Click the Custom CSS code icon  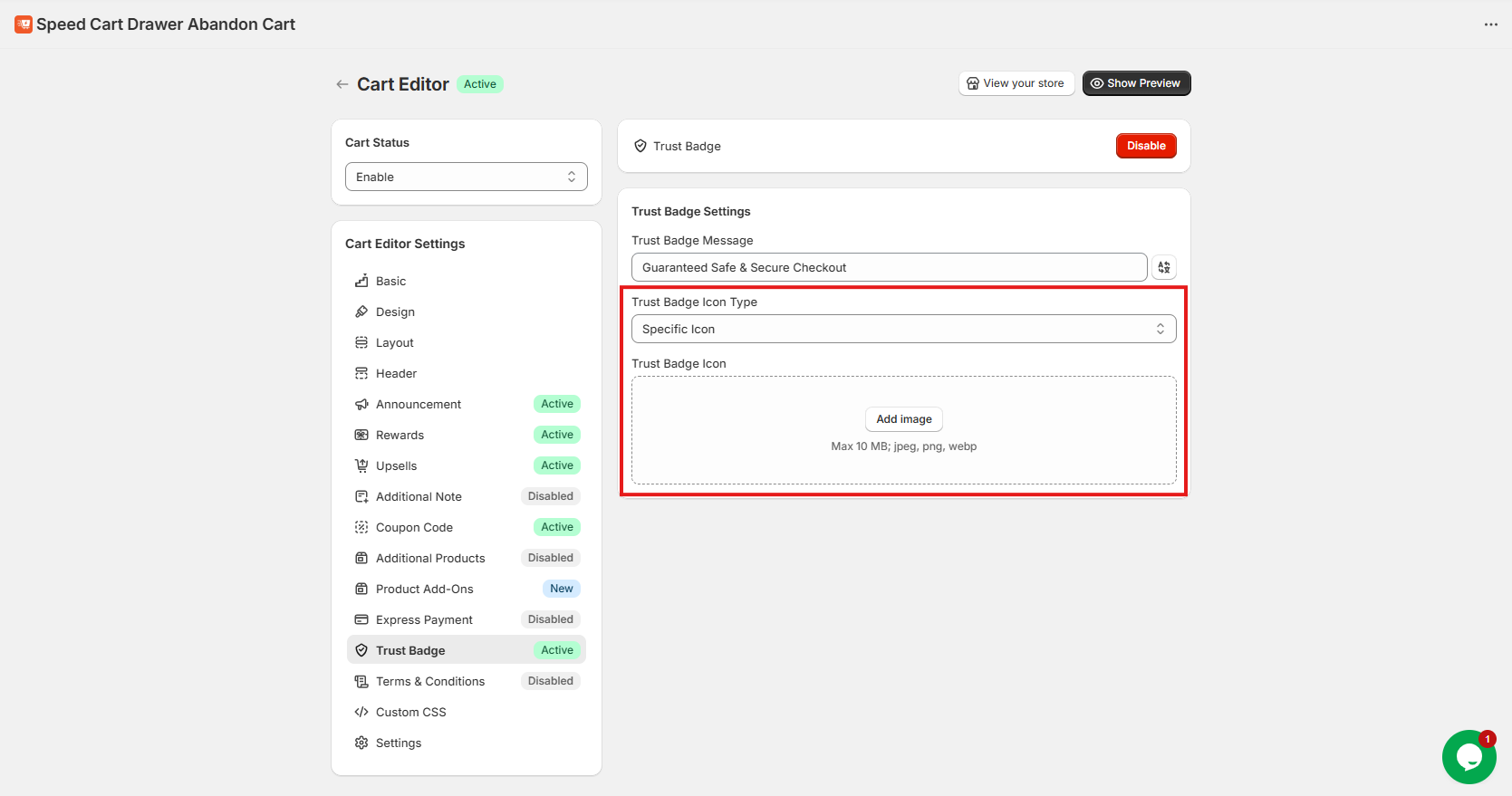tap(361, 712)
